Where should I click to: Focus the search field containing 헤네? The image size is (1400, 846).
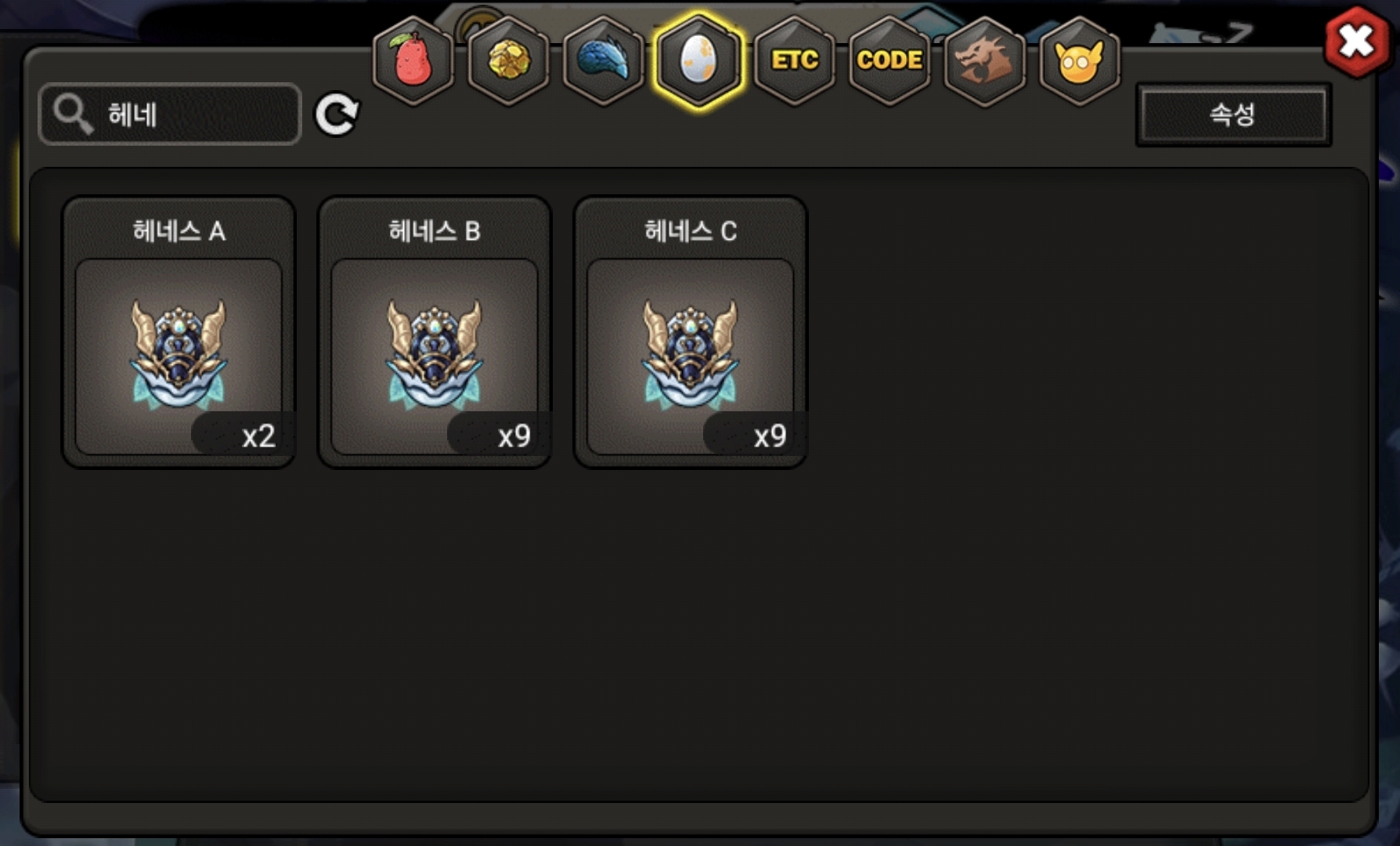click(x=170, y=114)
